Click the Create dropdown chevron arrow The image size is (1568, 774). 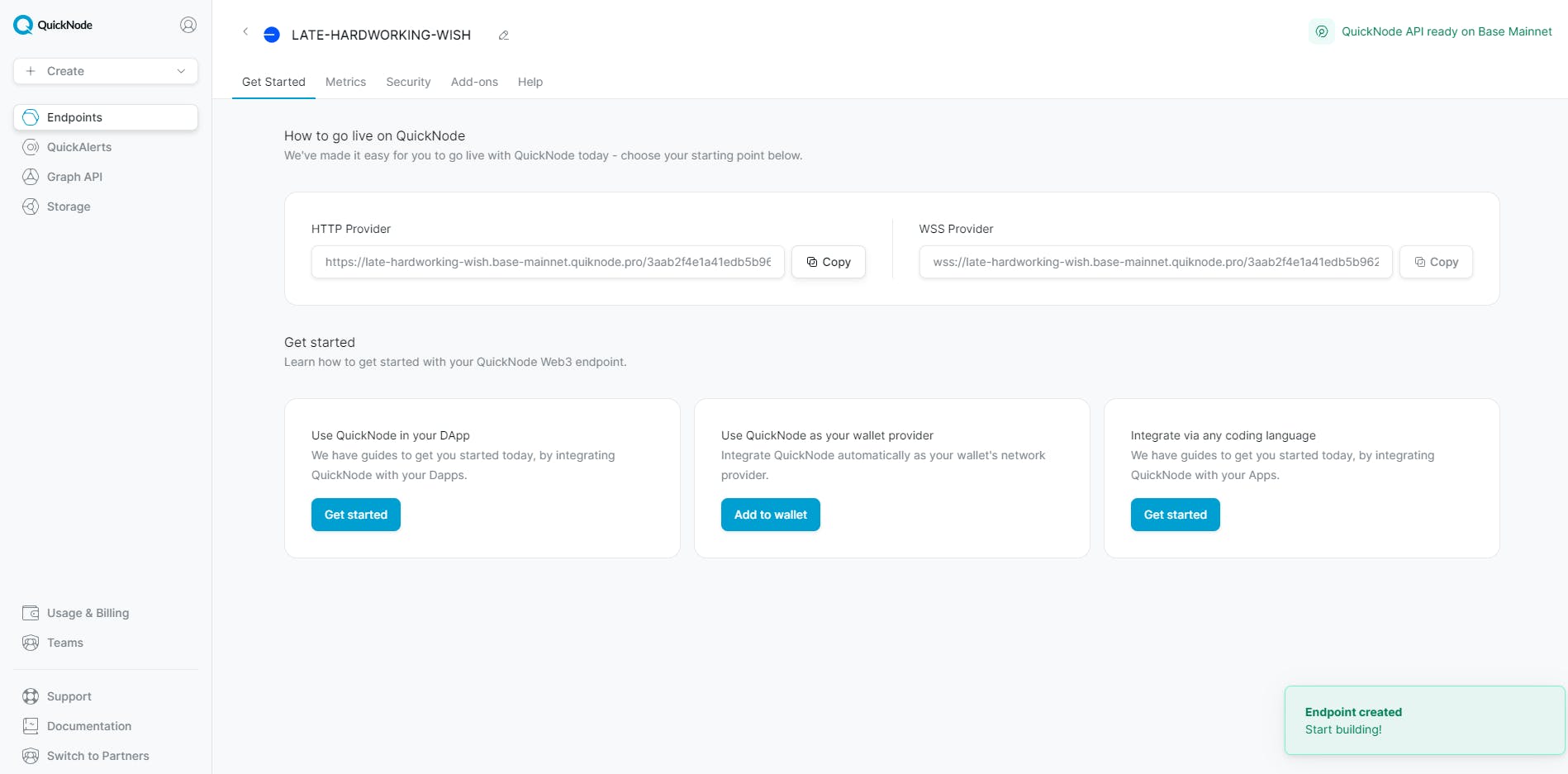(181, 71)
